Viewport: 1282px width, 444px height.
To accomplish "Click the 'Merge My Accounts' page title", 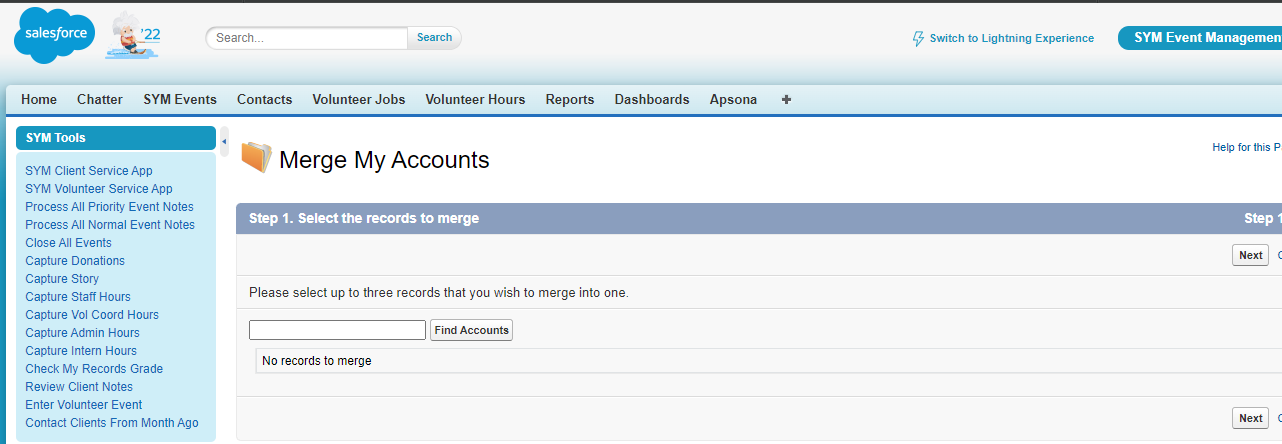I will pyautogui.click(x=384, y=160).
